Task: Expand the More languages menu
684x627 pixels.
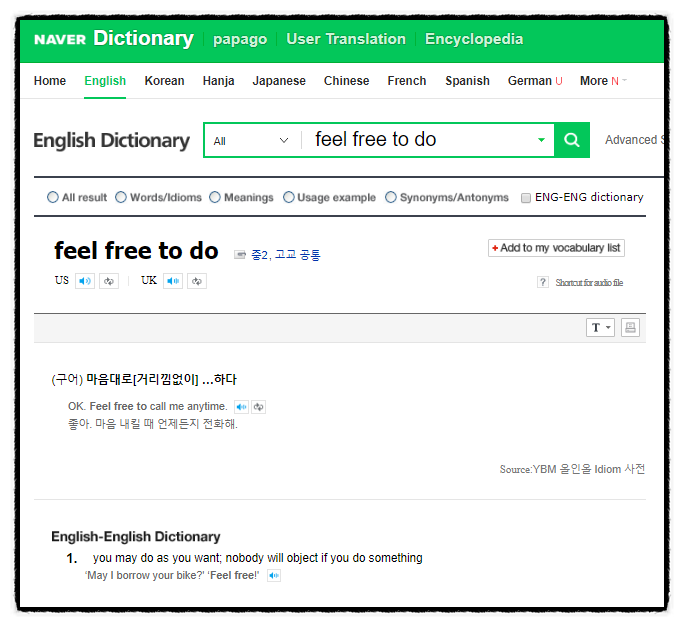Action: (603, 81)
